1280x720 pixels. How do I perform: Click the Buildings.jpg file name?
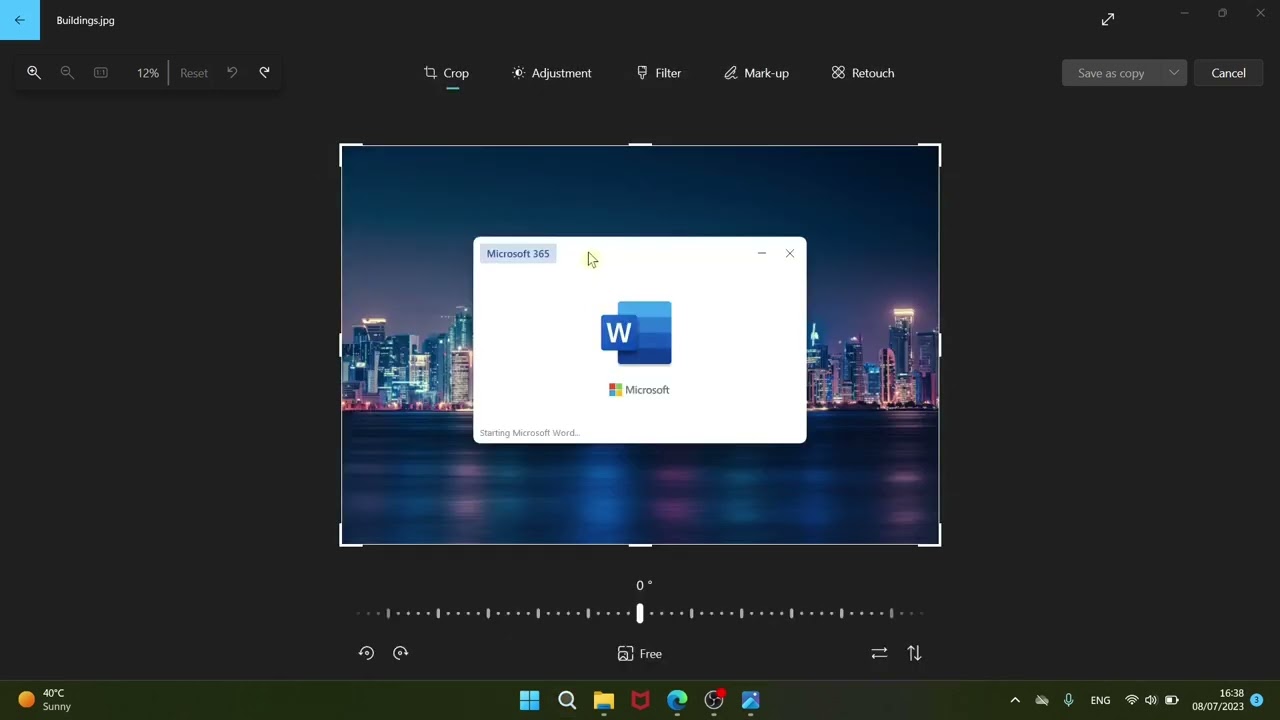tap(85, 20)
